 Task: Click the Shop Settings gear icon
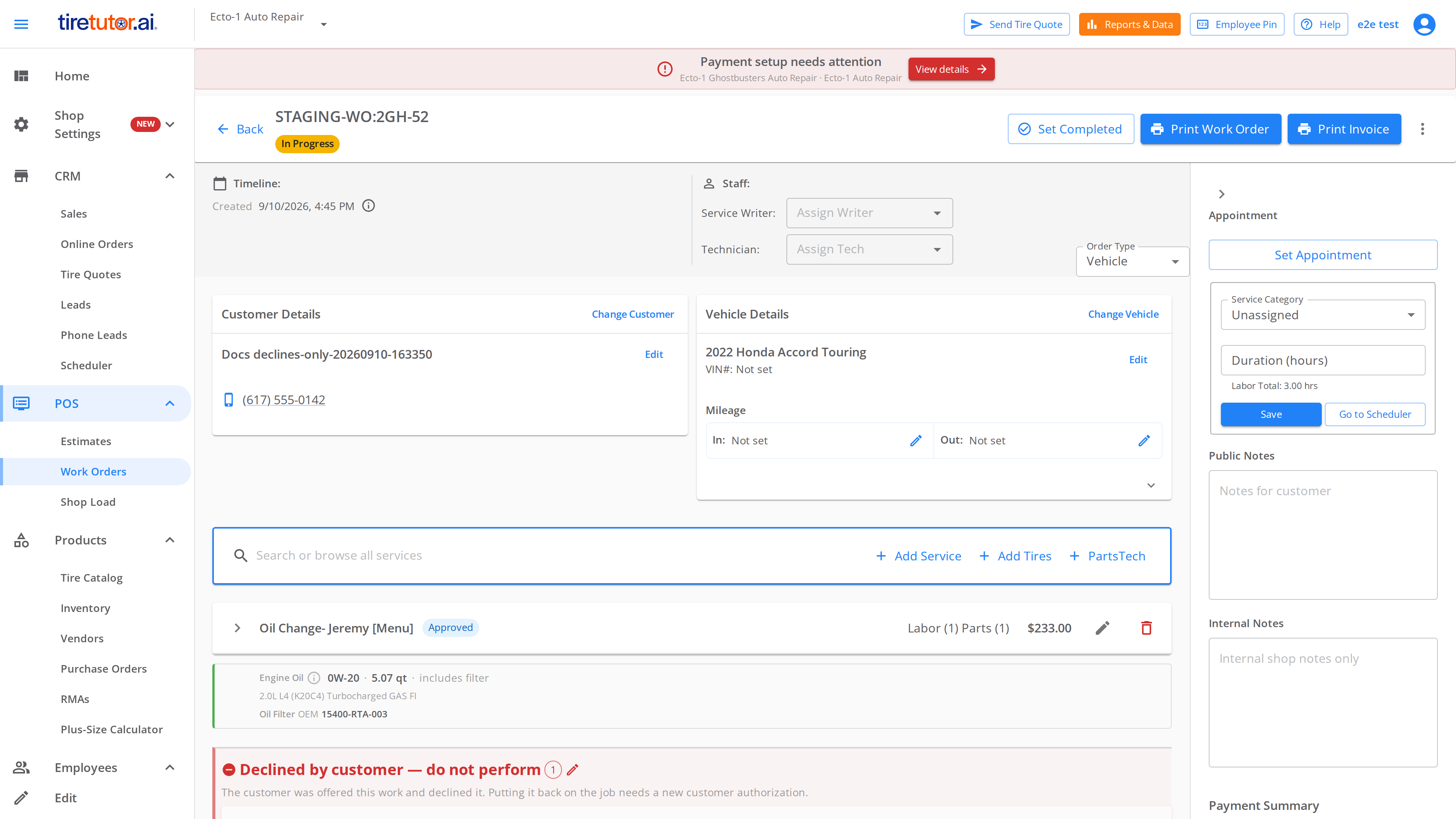[22, 124]
